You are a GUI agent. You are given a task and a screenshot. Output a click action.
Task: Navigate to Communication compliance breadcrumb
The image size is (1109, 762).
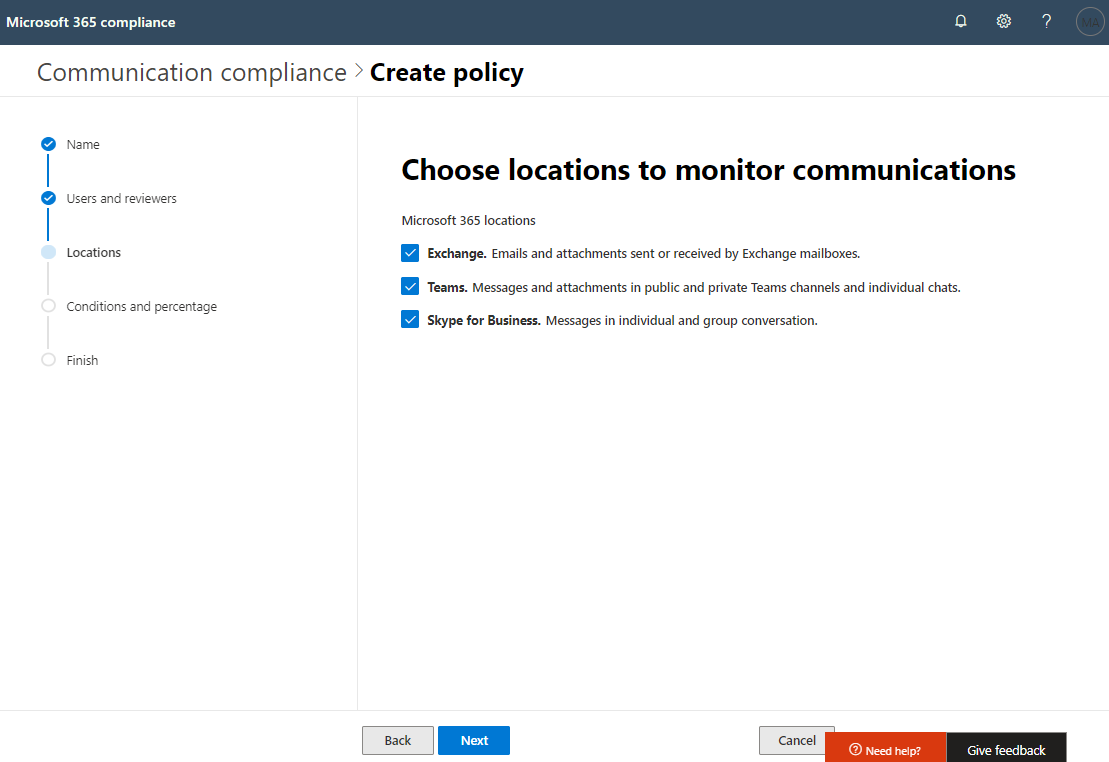191,73
